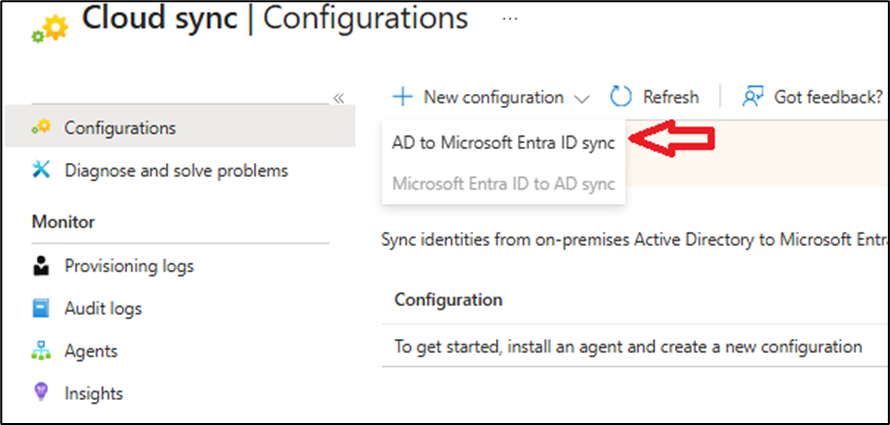
Task: Click the Agents hierarchy icon
Action: point(42,351)
